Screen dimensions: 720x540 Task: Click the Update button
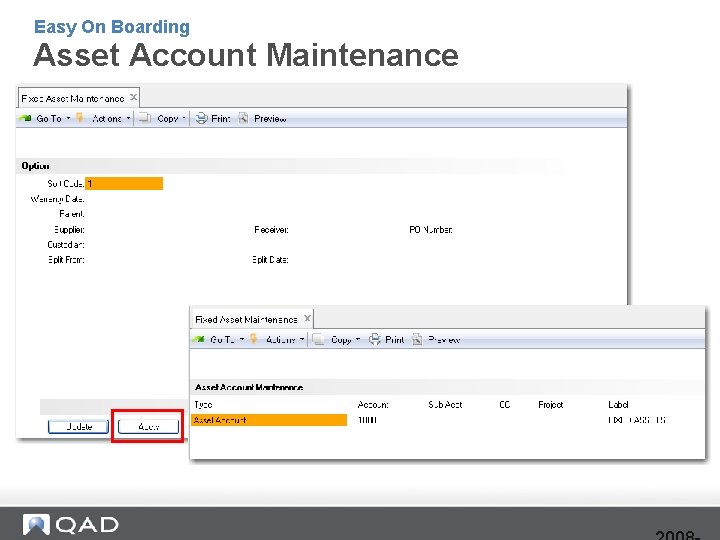[x=79, y=427]
